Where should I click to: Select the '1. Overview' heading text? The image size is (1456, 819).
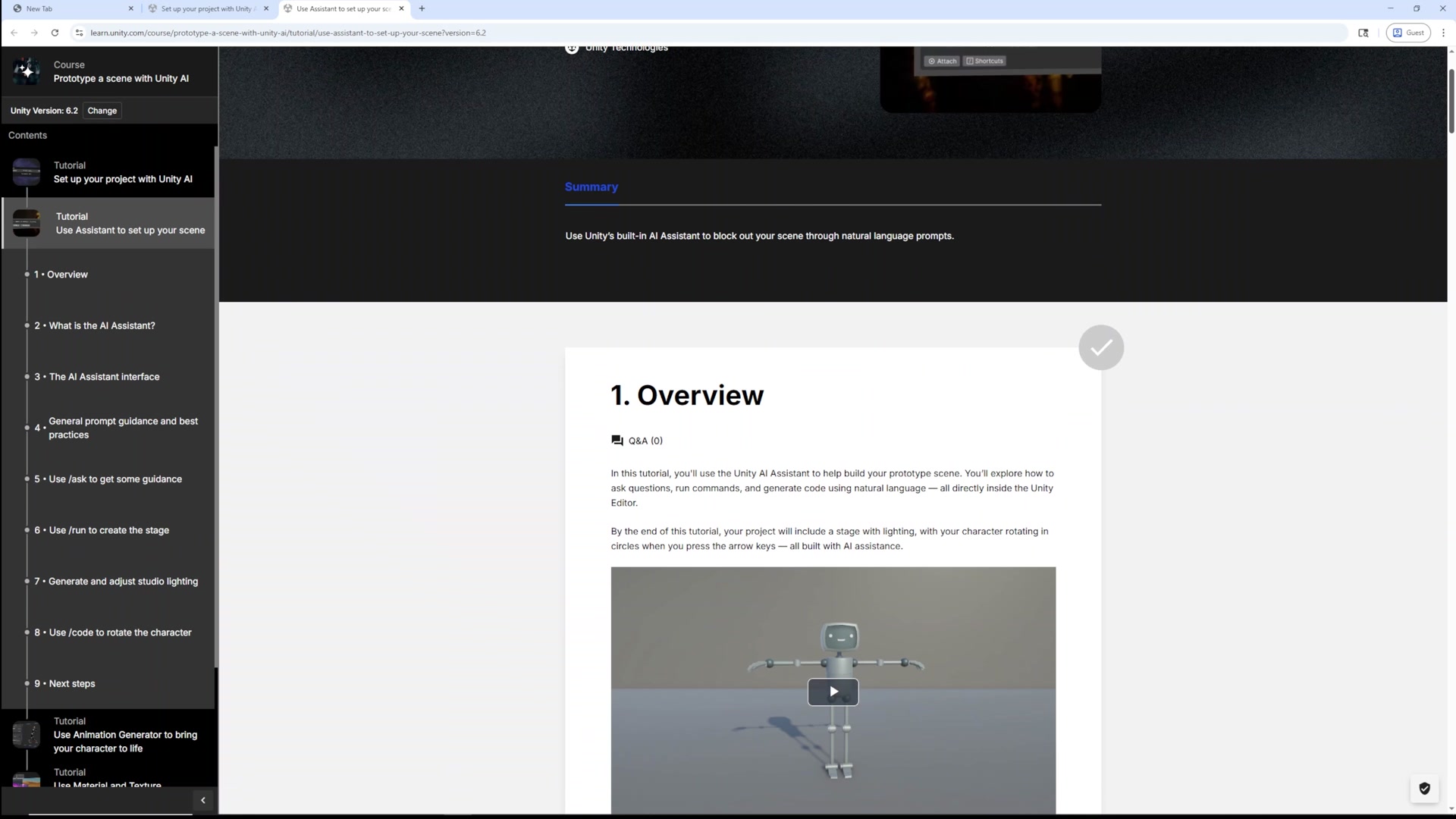tap(687, 395)
